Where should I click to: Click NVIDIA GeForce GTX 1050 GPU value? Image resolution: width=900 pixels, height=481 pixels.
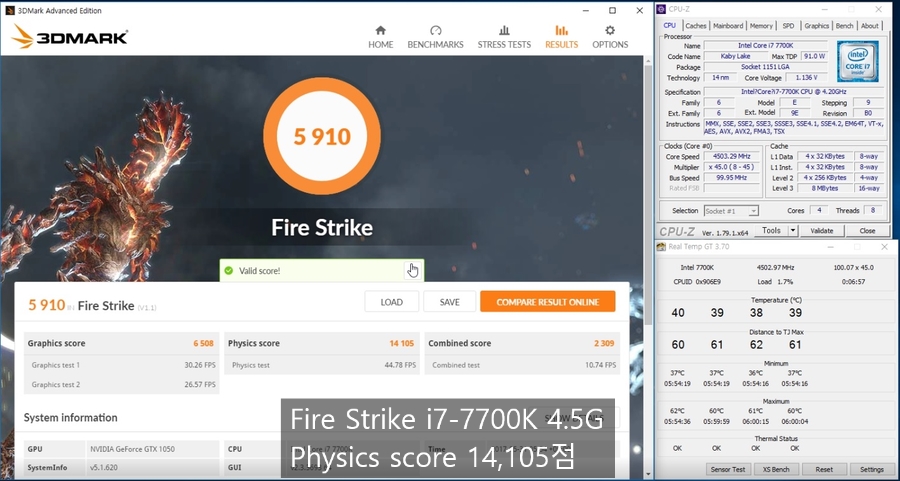[x=133, y=449]
